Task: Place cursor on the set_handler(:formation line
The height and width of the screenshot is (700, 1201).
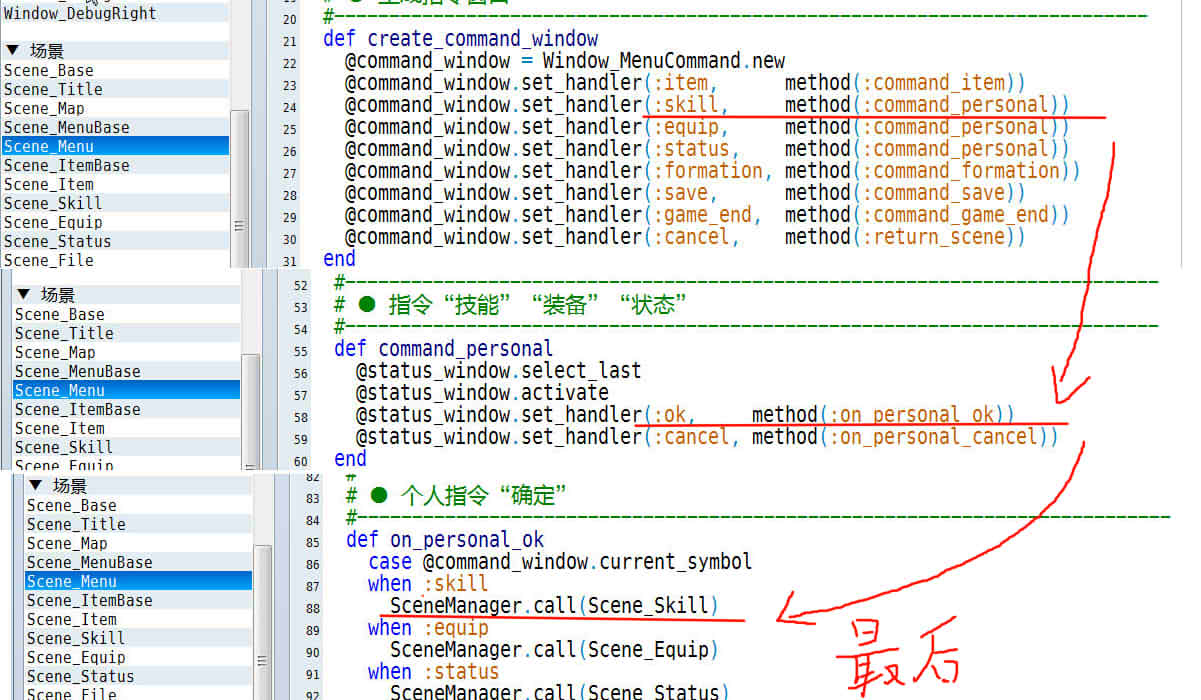Action: [713, 171]
